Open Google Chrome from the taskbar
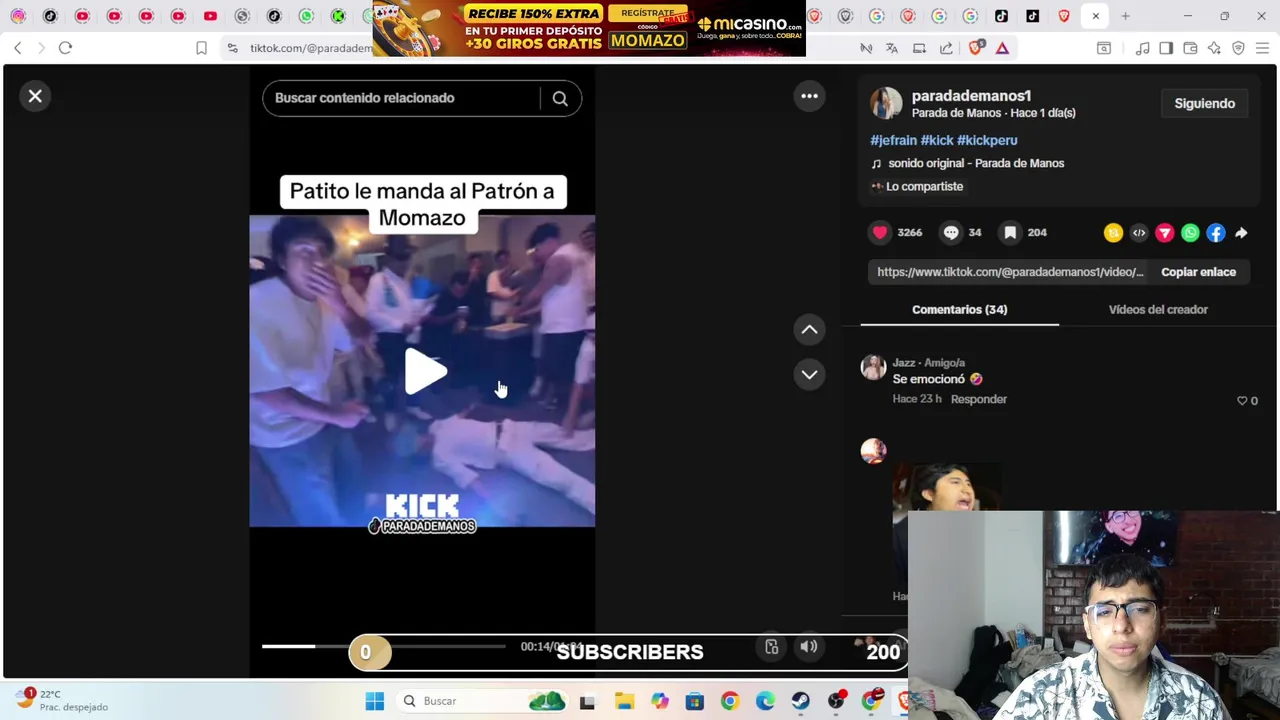Screen dimensions: 1280x720 729,701
